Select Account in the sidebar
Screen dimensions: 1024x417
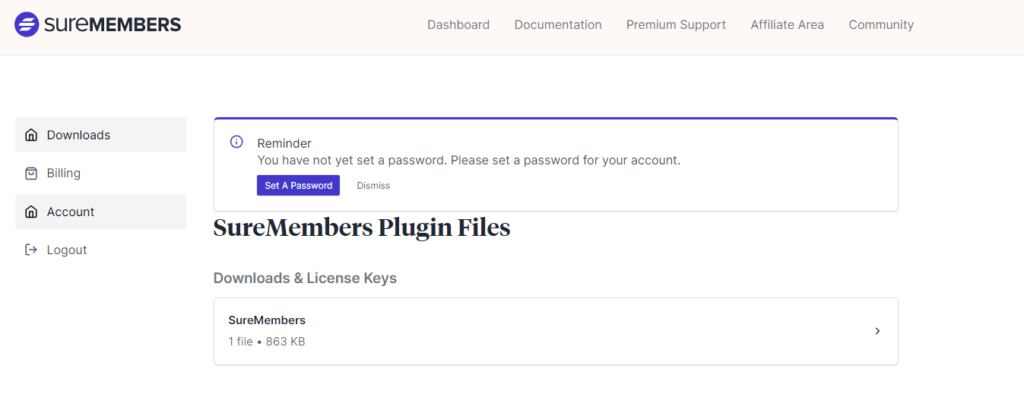(x=101, y=211)
